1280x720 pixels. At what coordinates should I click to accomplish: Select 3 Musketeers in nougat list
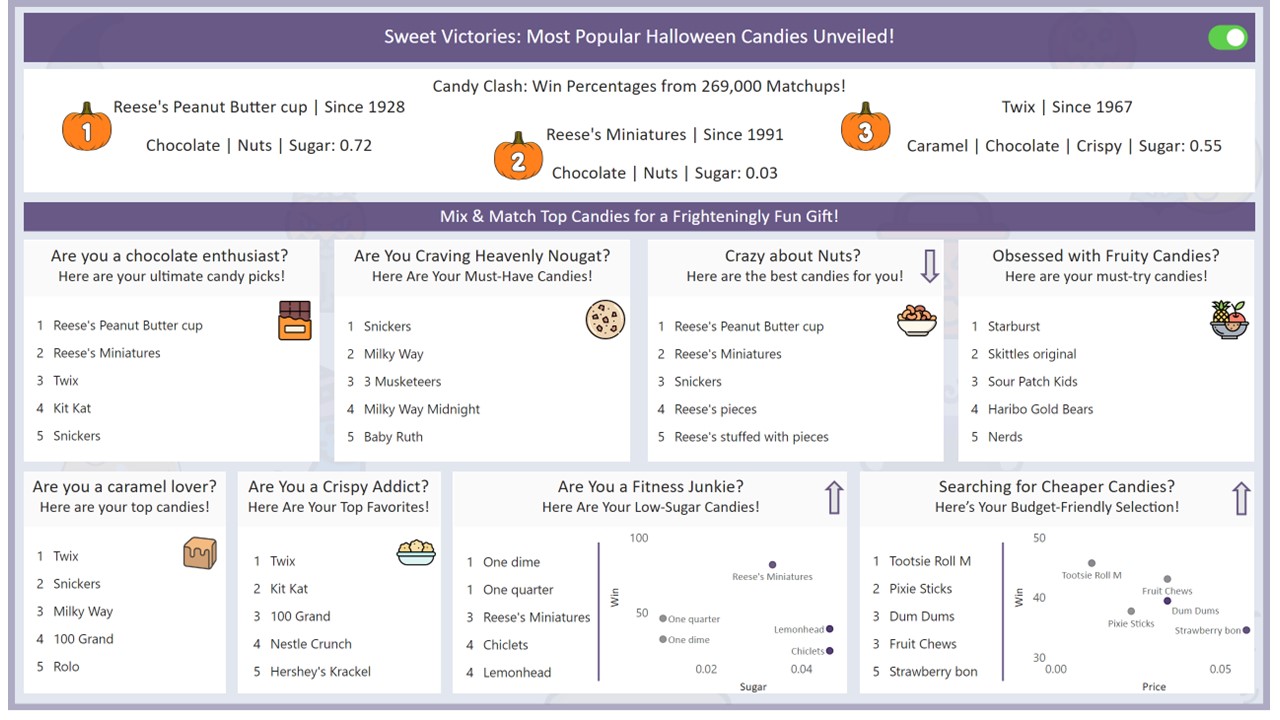[402, 381]
